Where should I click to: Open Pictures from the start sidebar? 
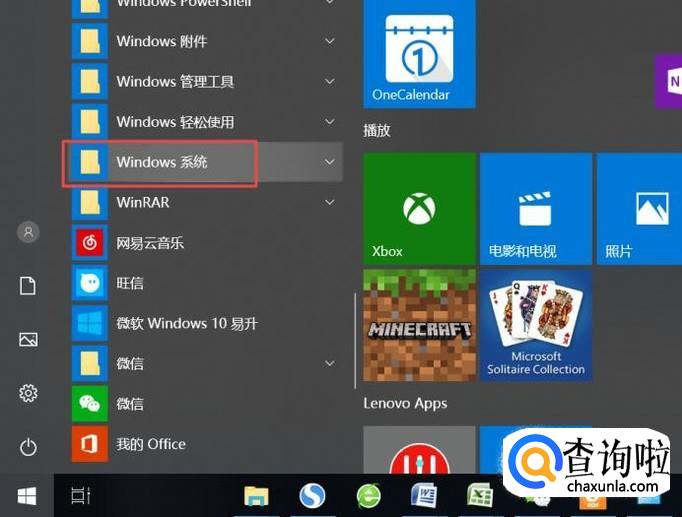point(28,340)
